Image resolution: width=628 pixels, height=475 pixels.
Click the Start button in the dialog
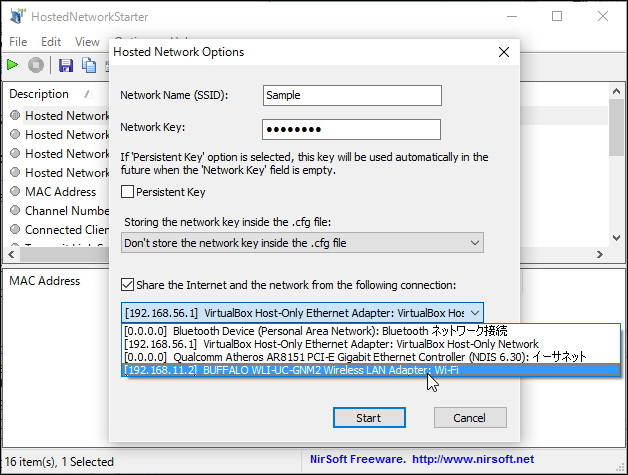(x=369, y=418)
